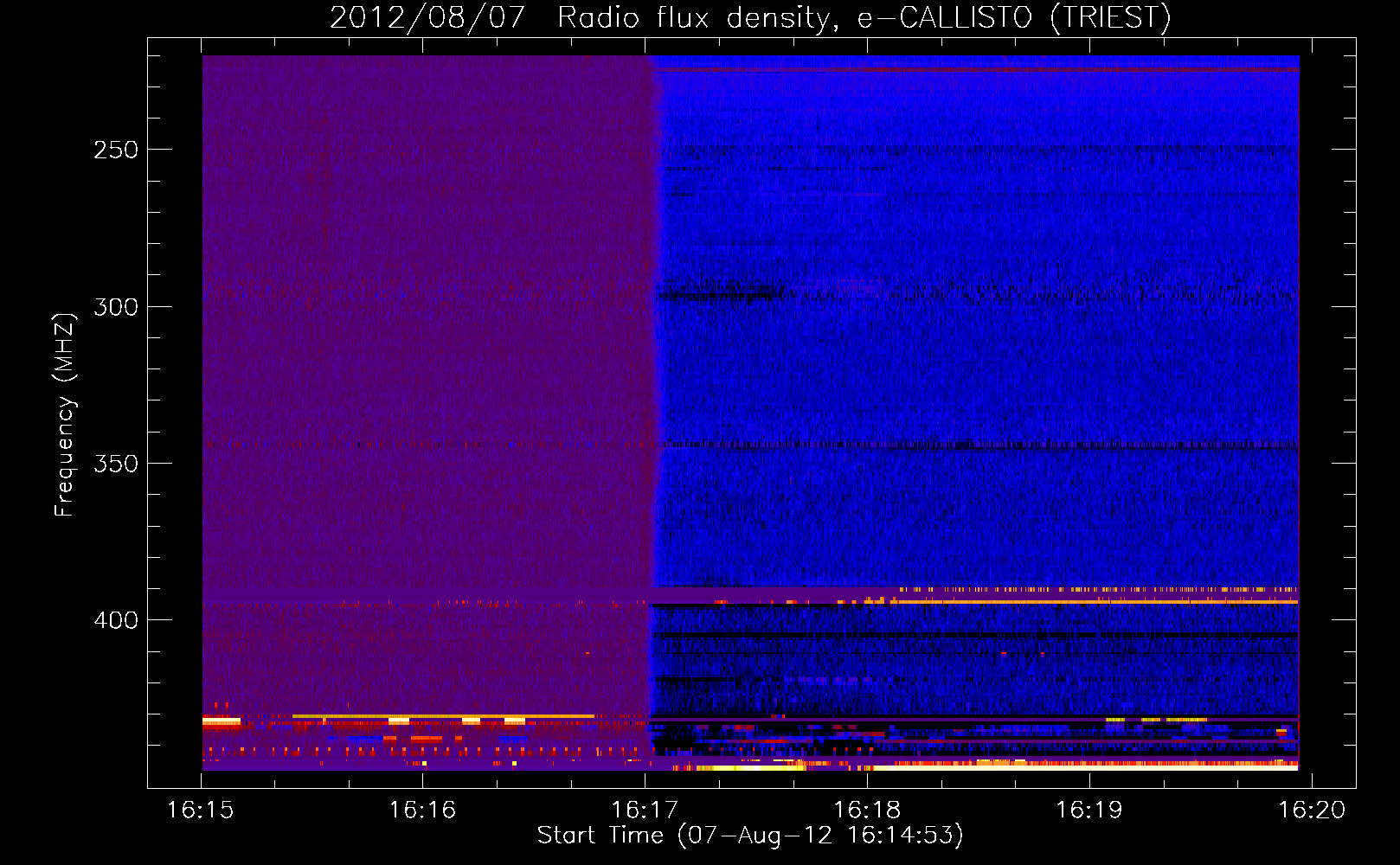Click the 'Frequency (MHZ)' axis label
This screenshot has height=865, width=1400.
click(x=65, y=415)
